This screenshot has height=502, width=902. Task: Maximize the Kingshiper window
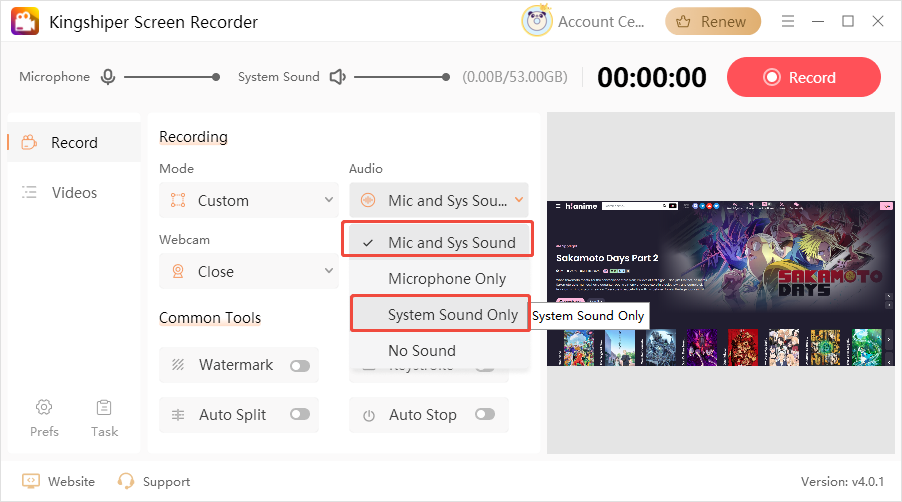847,21
